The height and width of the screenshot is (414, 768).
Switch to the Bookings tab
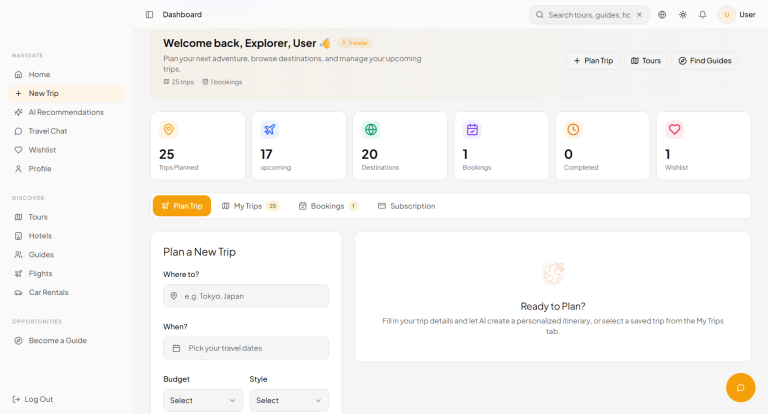327,206
